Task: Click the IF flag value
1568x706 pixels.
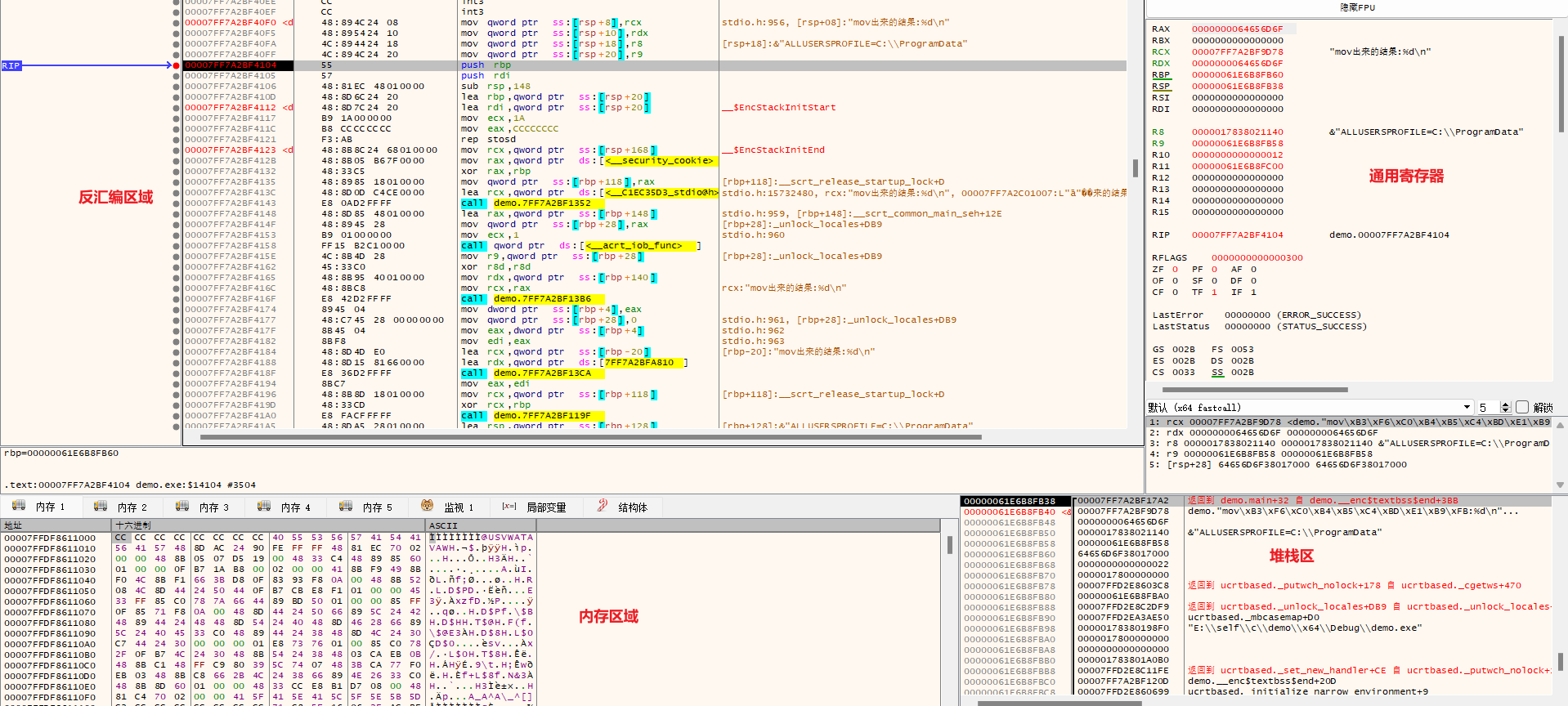Action: [1253, 292]
